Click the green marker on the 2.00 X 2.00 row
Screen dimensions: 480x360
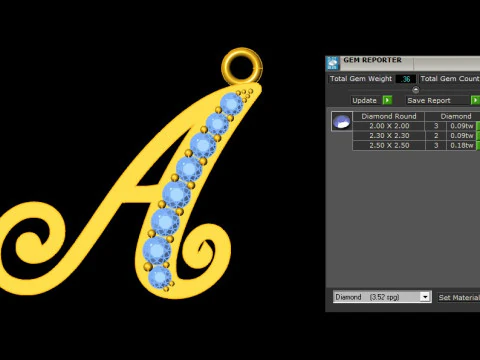coord(478,126)
